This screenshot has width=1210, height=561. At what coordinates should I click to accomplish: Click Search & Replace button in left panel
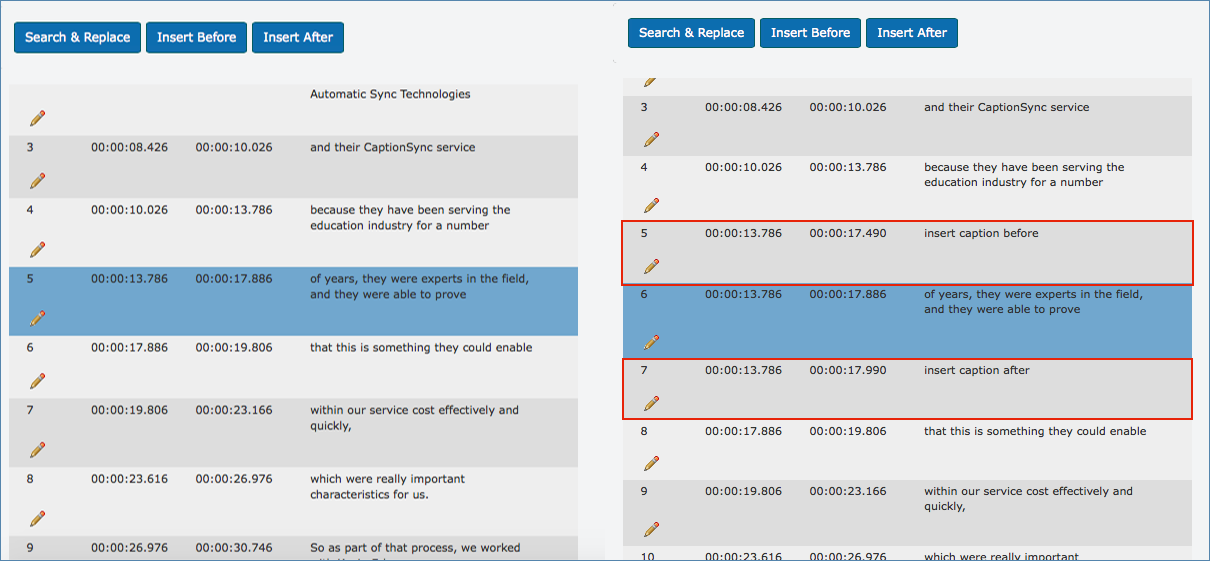click(77, 37)
